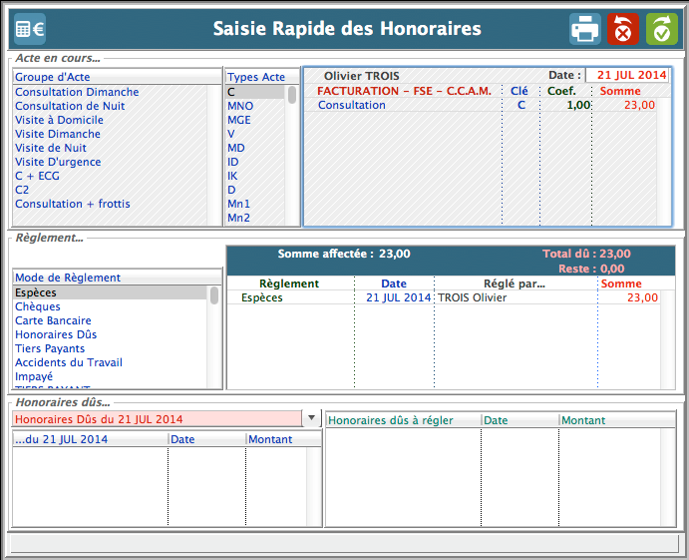Click the green validate icon
Screen dimensions: 689x560
661,29
